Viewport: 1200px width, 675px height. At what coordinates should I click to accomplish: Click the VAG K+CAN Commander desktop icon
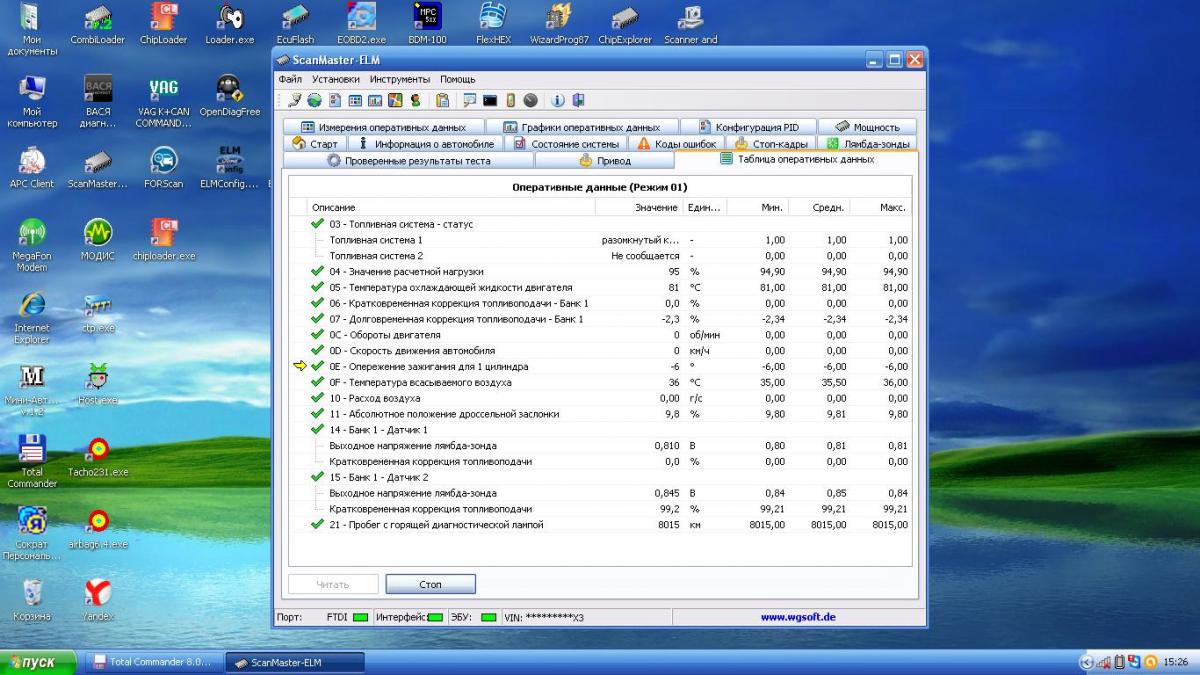tap(163, 102)
